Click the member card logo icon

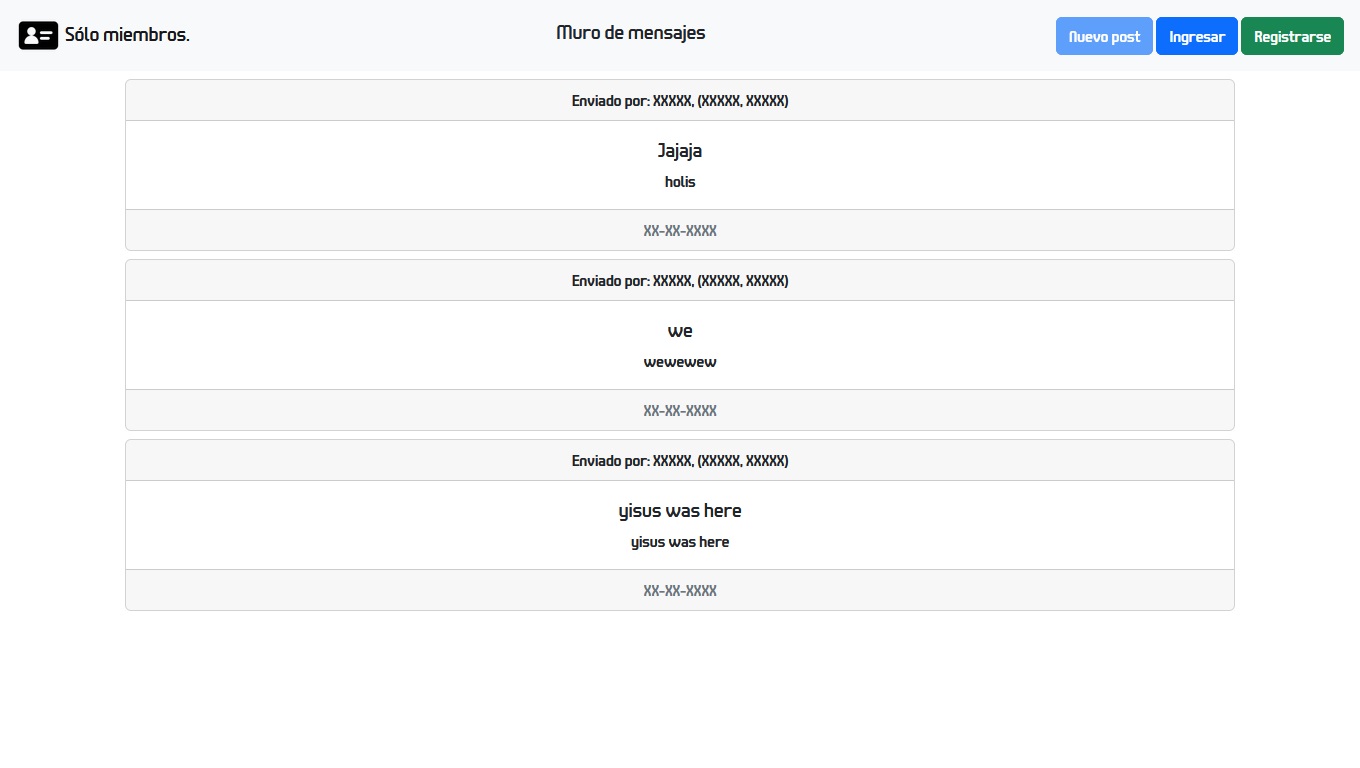[38, 35]
